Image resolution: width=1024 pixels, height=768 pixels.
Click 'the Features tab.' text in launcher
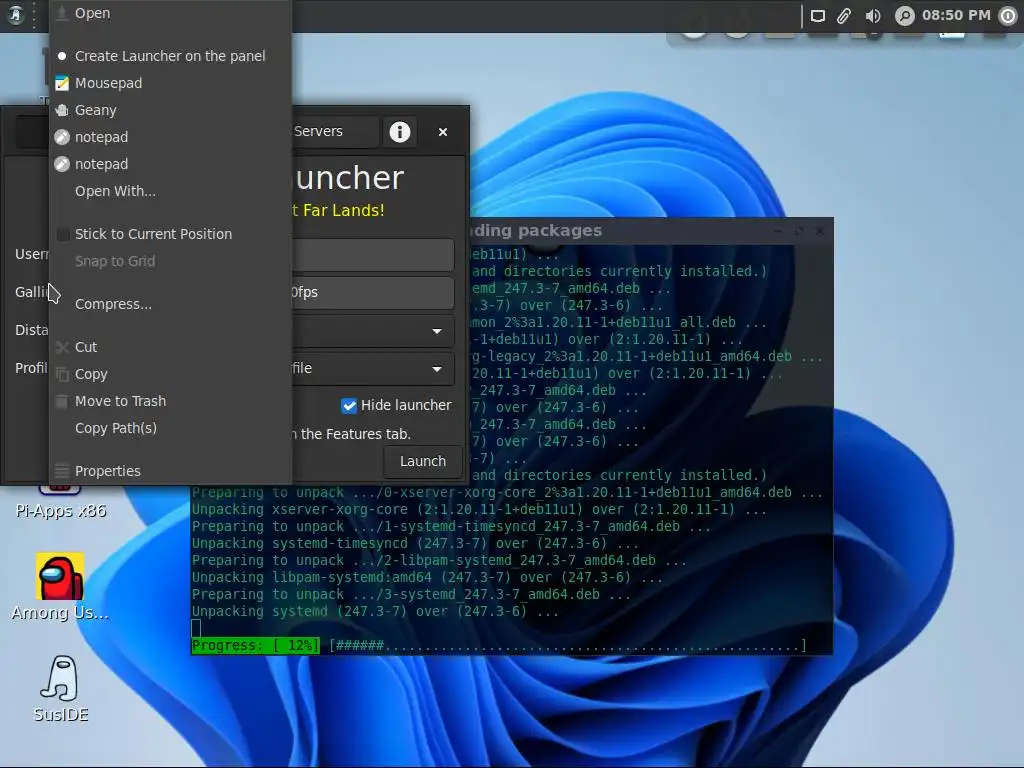(355, 434)
